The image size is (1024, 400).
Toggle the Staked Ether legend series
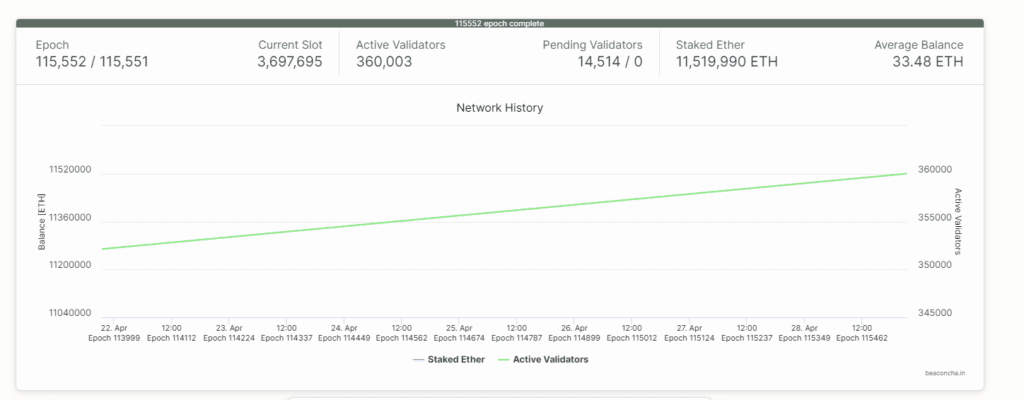[449, 359]
